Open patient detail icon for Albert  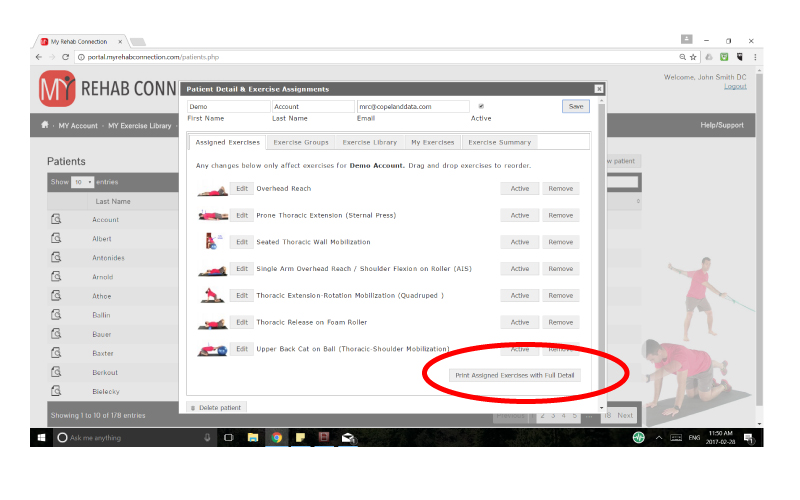click(x=56, y=238)
